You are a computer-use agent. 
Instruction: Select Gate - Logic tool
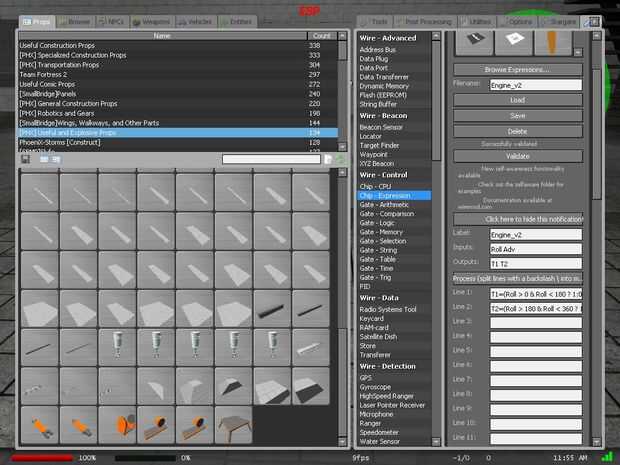pos(394,223)
